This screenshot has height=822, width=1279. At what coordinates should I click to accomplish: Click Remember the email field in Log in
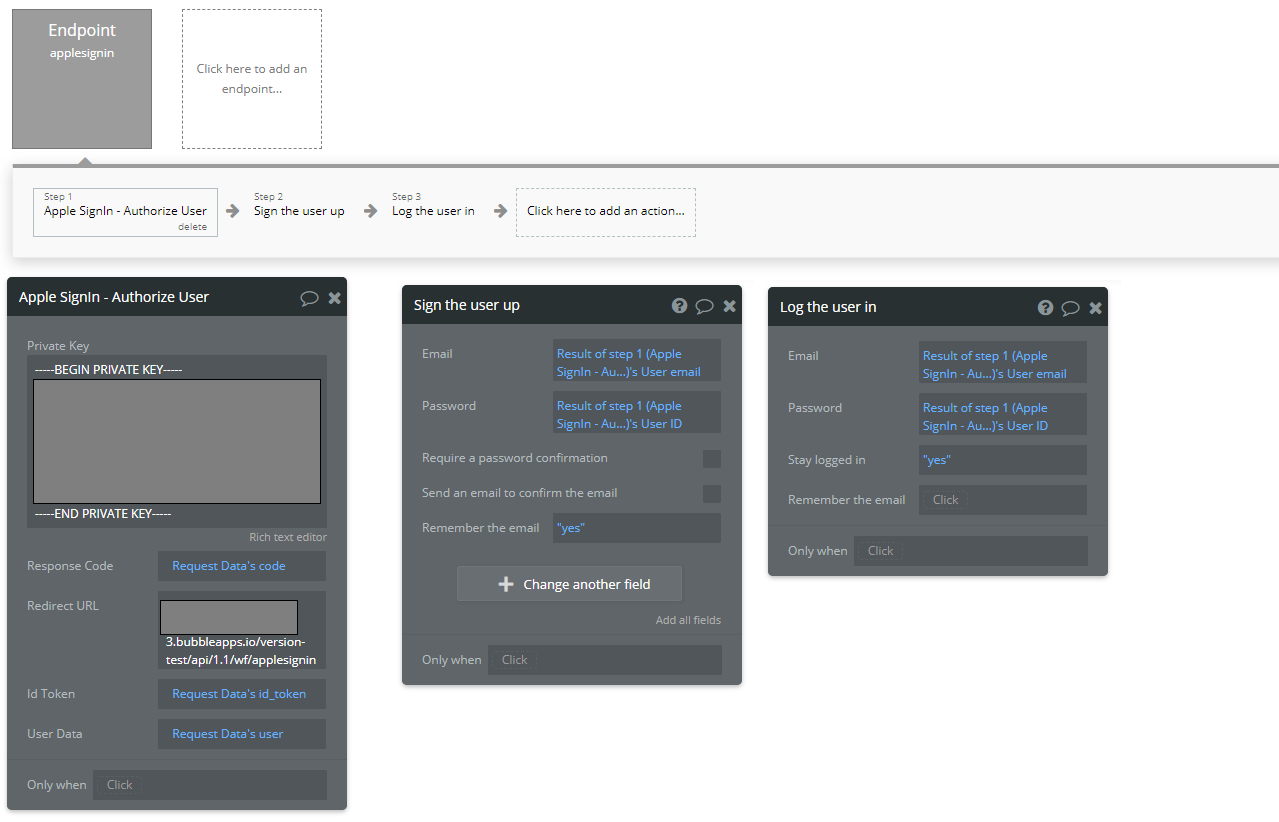coord(1003,500)
